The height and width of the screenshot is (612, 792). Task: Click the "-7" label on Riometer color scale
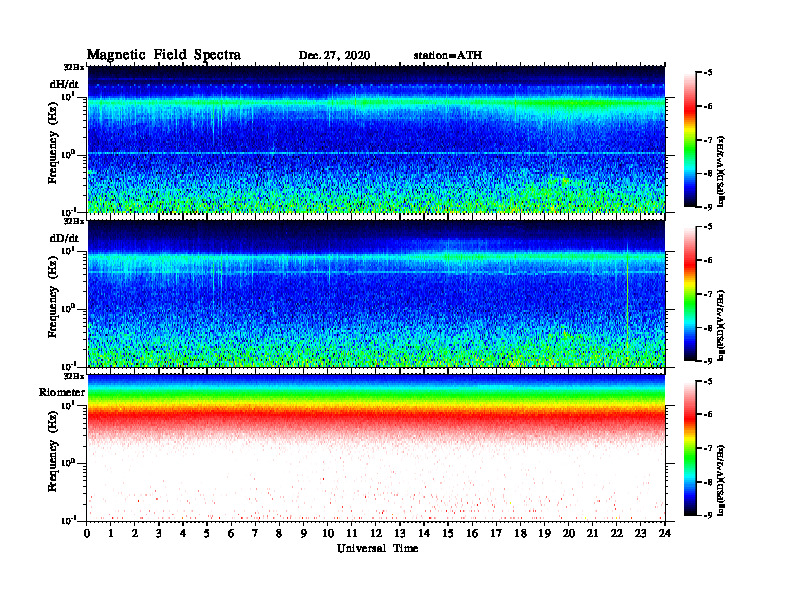tap(708, 448)
